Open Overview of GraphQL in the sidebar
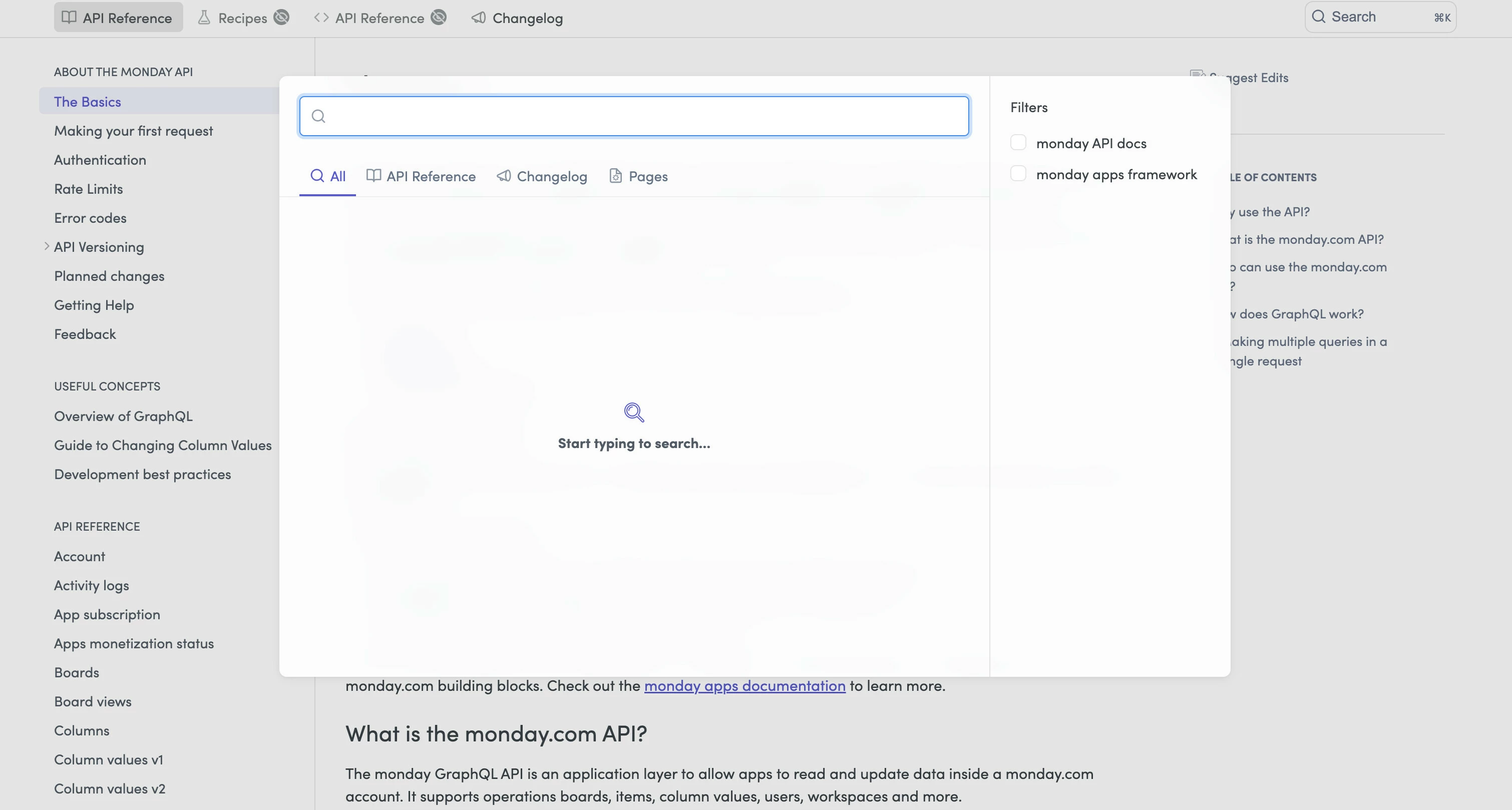Viewport: 1512px width, 810px height. point(123,416)
